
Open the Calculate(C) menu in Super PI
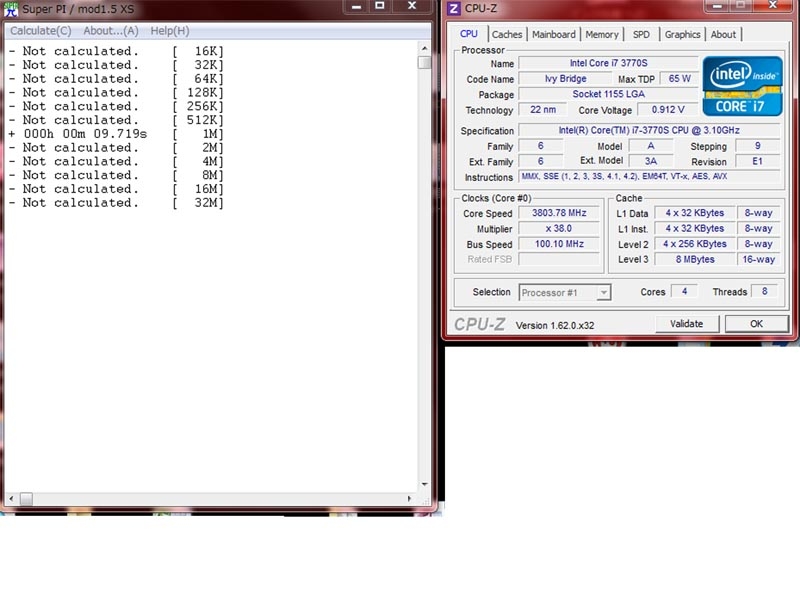(41, 31)
